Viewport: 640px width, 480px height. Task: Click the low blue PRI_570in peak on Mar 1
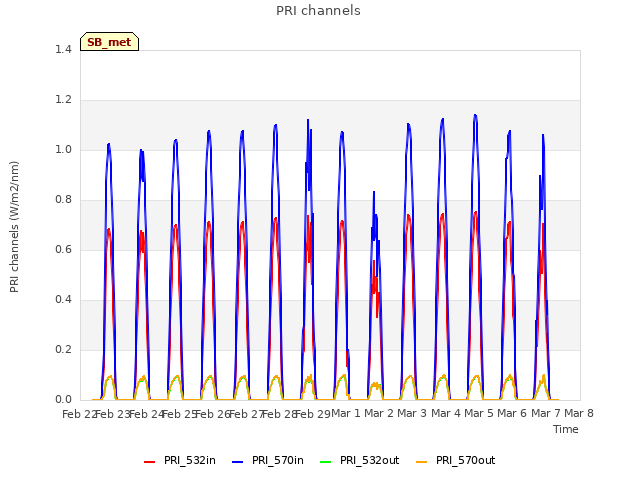(373, 192)
